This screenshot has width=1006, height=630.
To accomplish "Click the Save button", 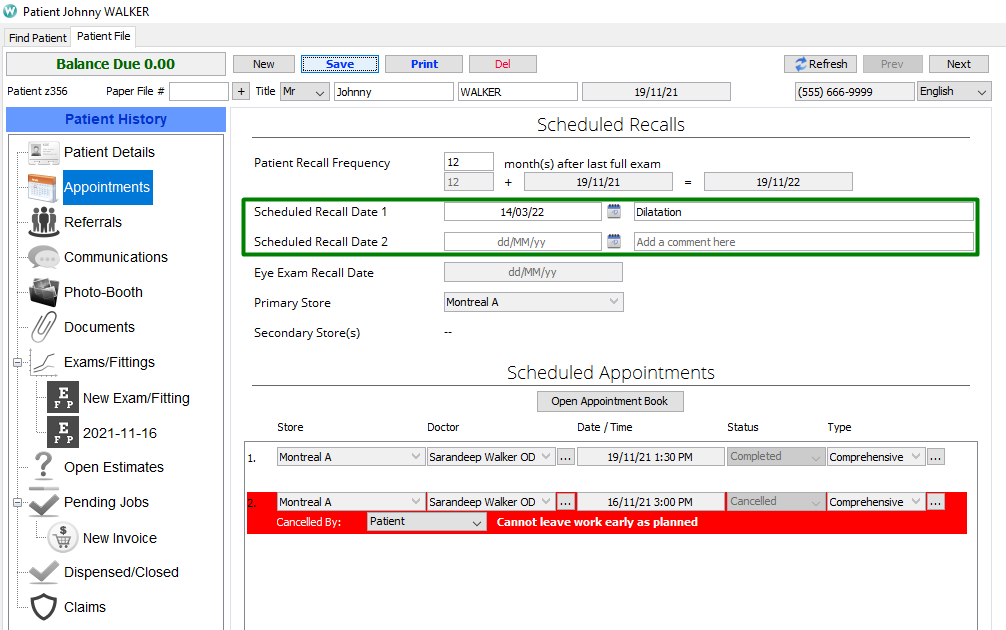I will 340,64.
